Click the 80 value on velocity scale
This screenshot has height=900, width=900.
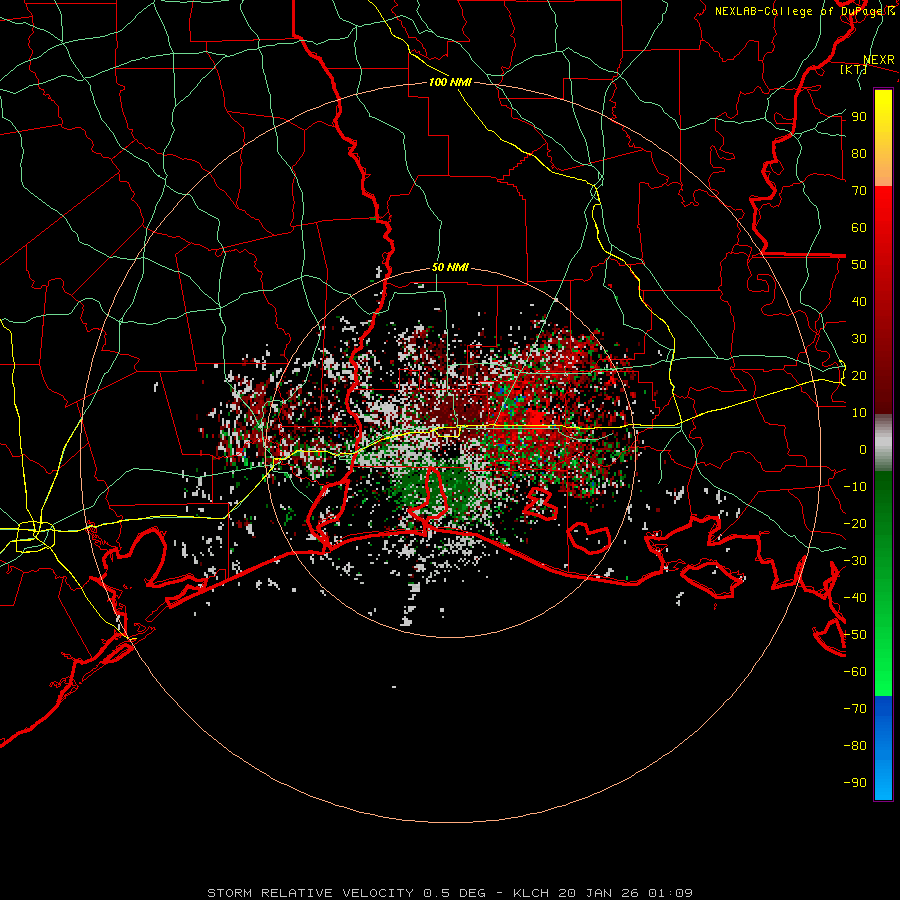coord(859,153)
